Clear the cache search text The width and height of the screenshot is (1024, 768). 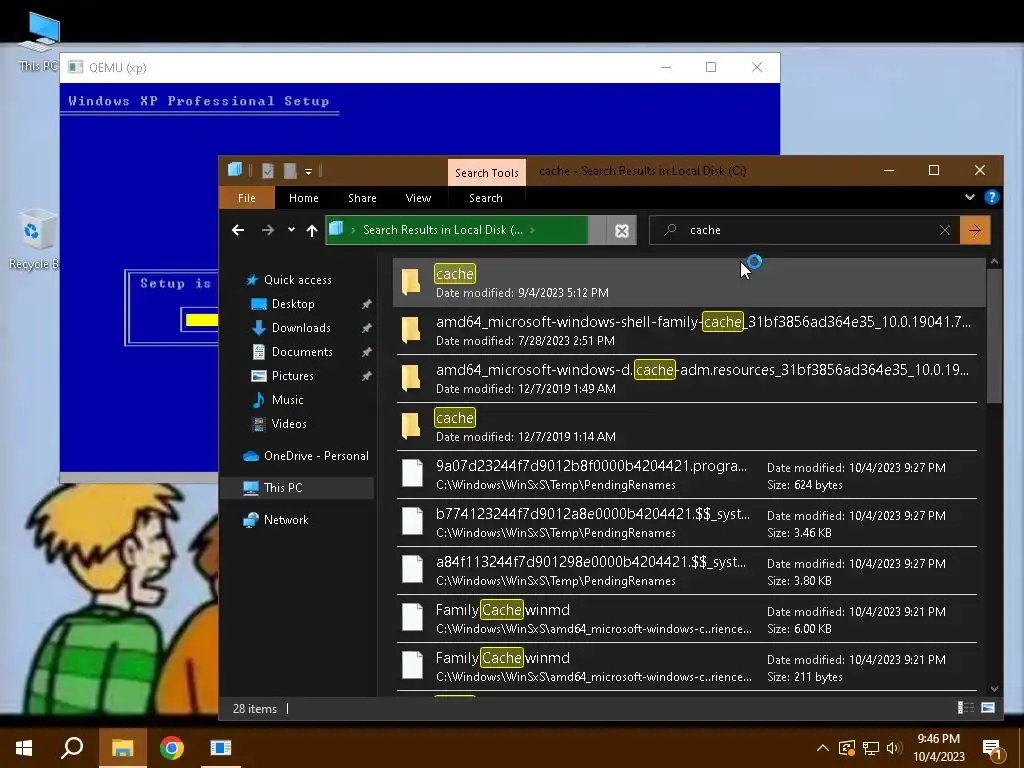click(944, 230)
